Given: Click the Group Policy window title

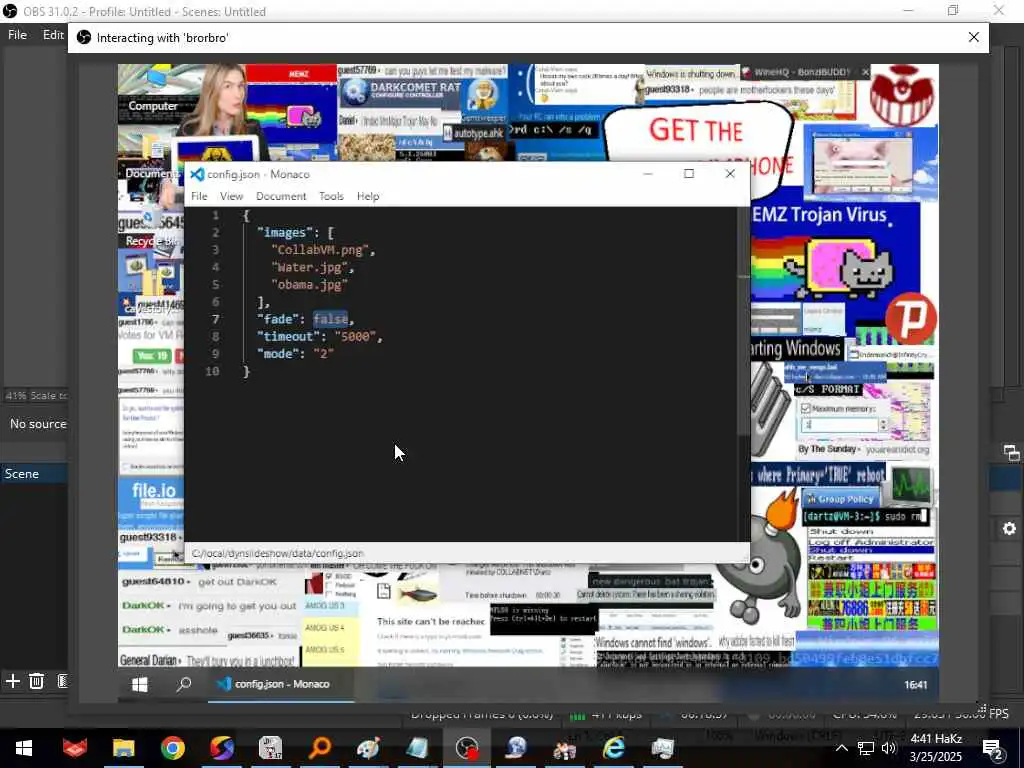Looking at the screenshot, I should pyautogui.click(x=840, y=499).
